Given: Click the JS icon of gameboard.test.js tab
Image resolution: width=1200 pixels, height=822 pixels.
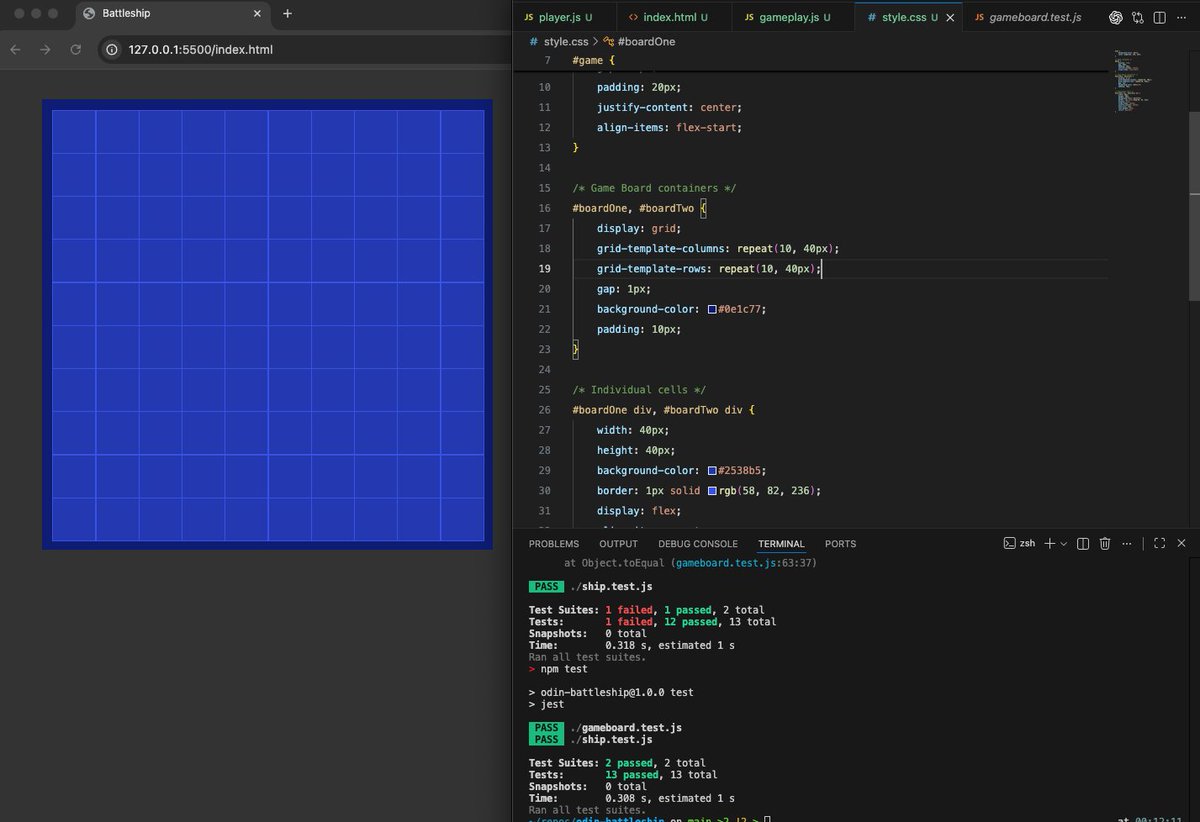Looking at the screenshot, I should (979, 18).
